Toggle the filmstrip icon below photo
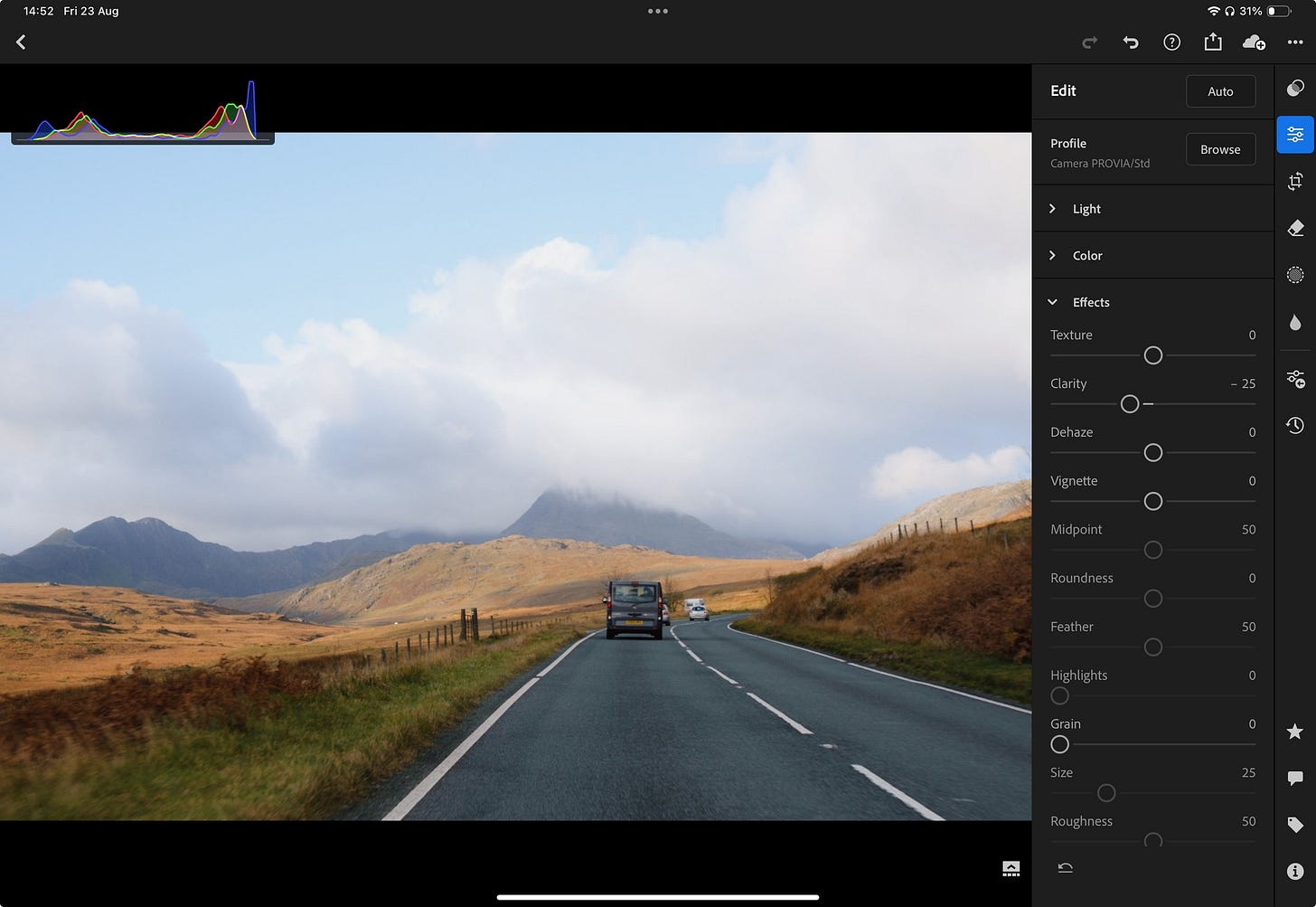The height and width of the screenshot is (907, 1316). [1011, 869]
